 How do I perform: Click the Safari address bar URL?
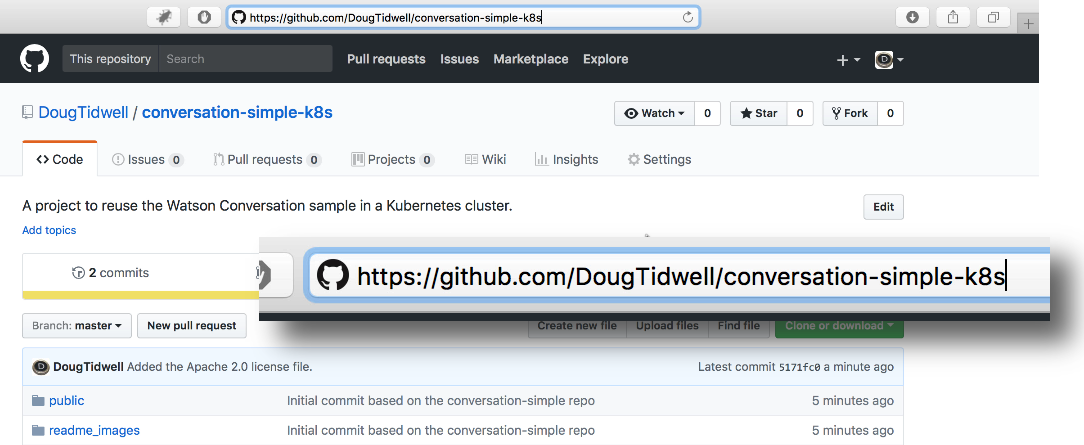point(463,17)
